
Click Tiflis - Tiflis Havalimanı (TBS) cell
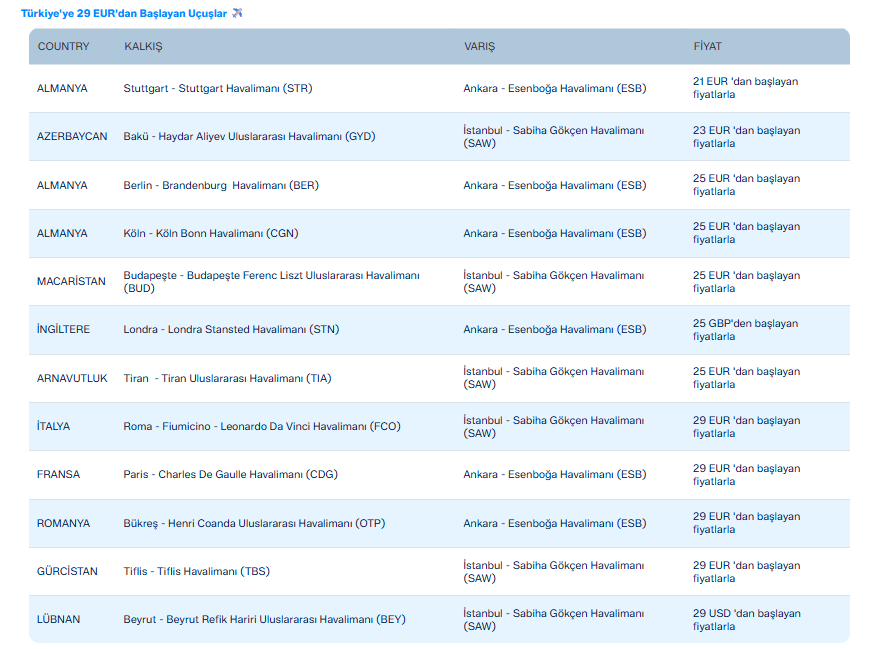click(x=197, y=571)
